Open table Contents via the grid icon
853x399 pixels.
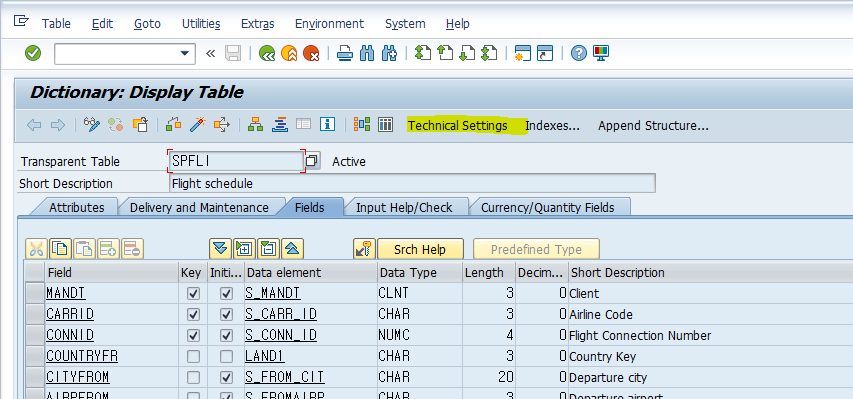385,125
